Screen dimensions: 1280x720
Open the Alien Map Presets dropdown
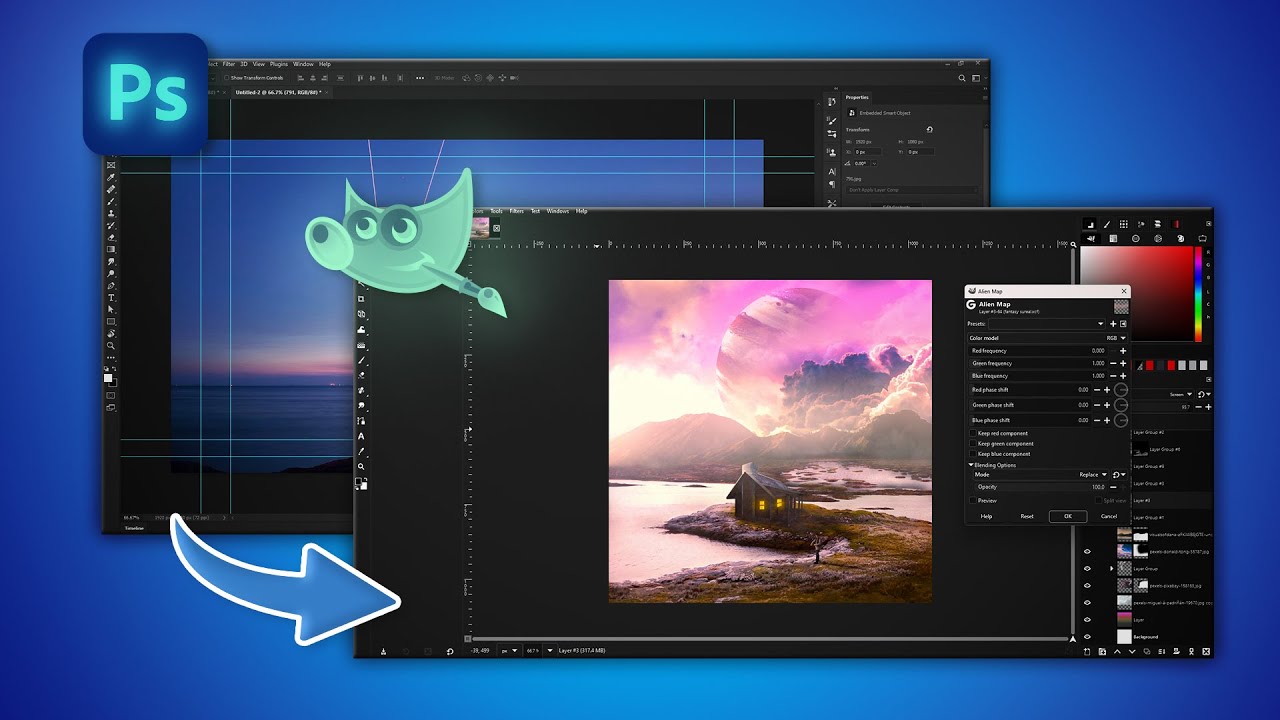pos(1047,324)
